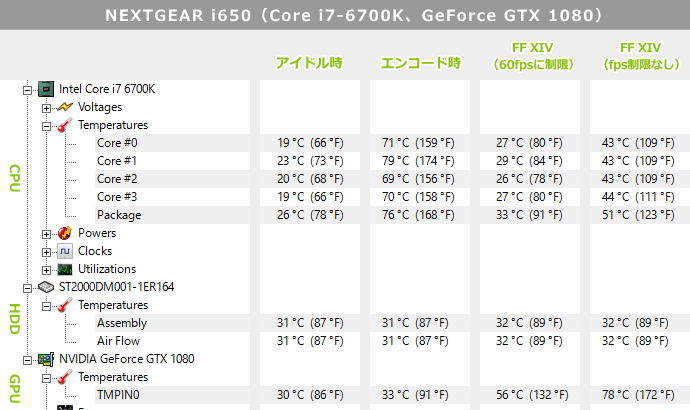Viewport: 690px width, 410px height.
Task: Select the Air Flow row label
Action: click(118, 341)
